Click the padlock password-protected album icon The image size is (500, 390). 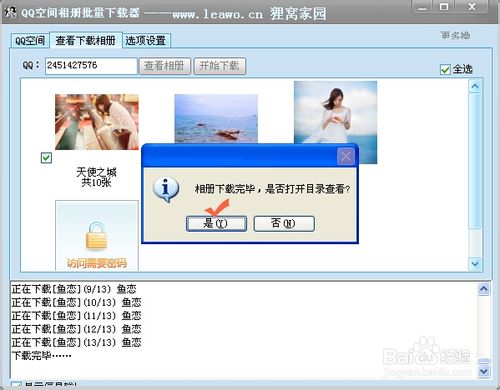pos(96,236)
